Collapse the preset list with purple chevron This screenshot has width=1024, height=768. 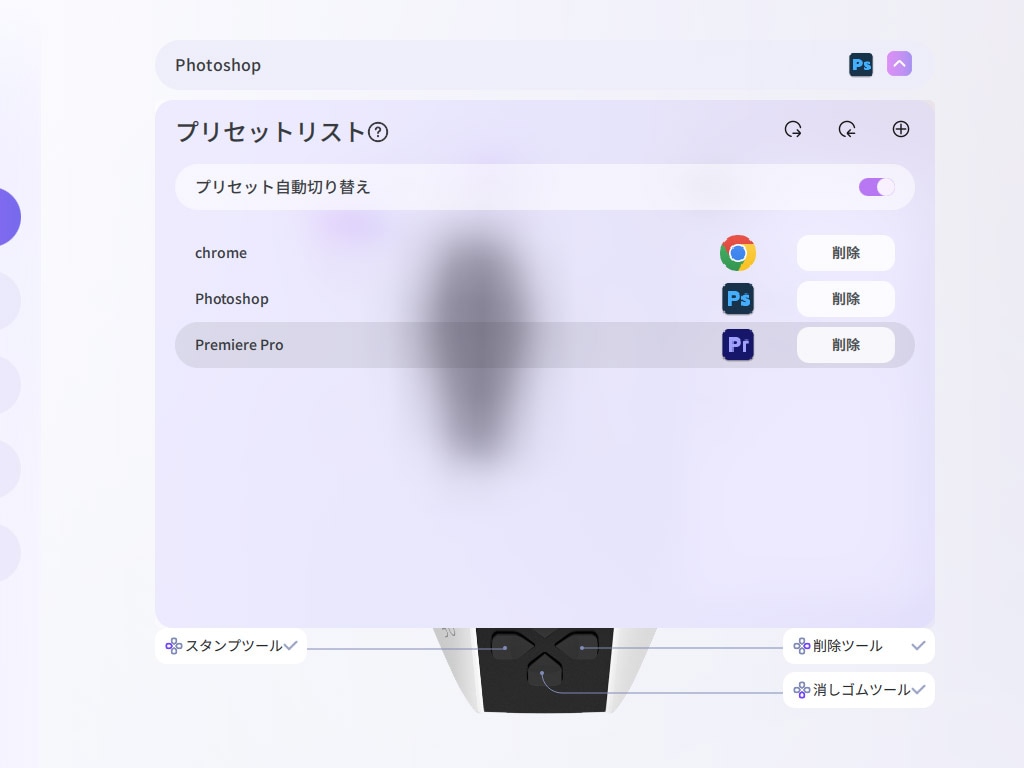[x=899, y=64]
